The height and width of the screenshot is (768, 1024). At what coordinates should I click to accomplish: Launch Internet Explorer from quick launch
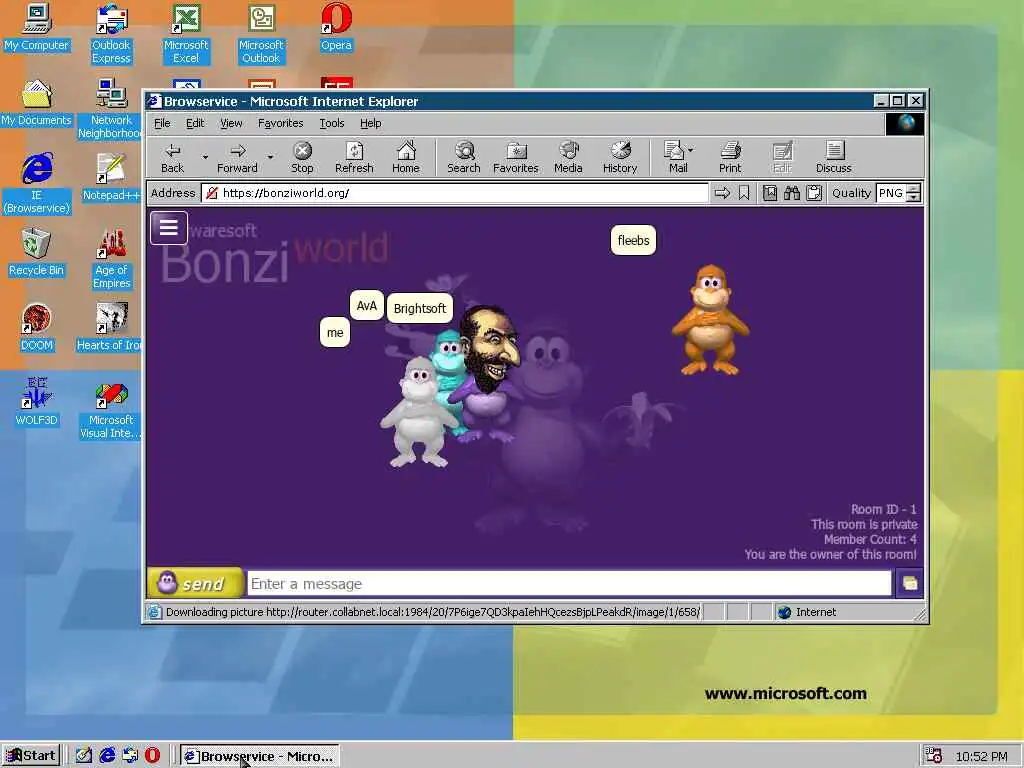[x=107, y=756]
